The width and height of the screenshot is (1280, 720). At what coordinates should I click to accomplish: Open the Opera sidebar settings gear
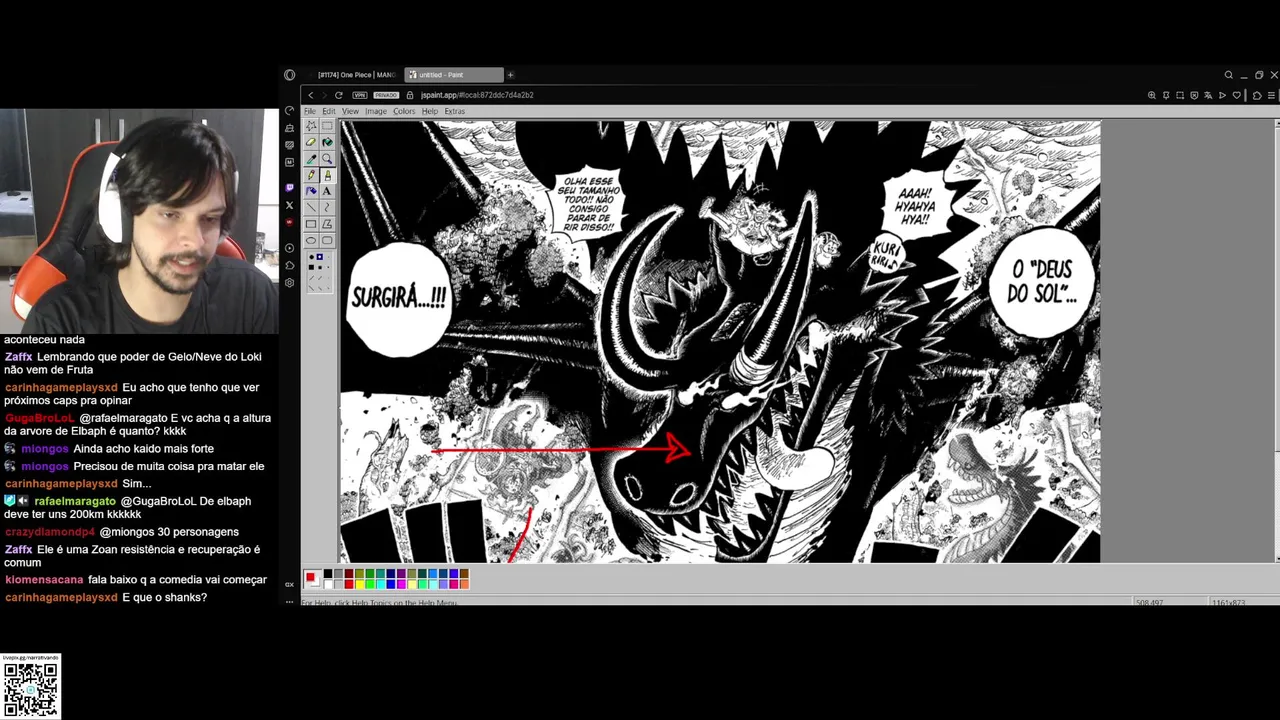click(289, 283)
